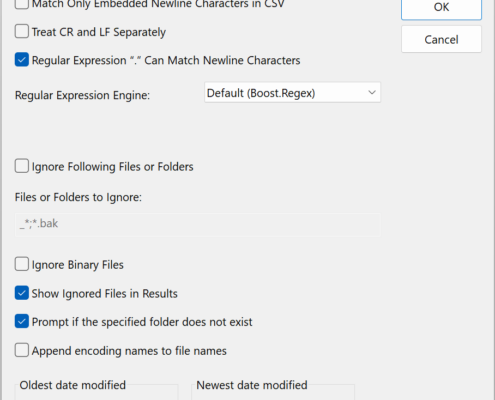
Task: Check Append encoding names to file names
Action: point(22,350)
